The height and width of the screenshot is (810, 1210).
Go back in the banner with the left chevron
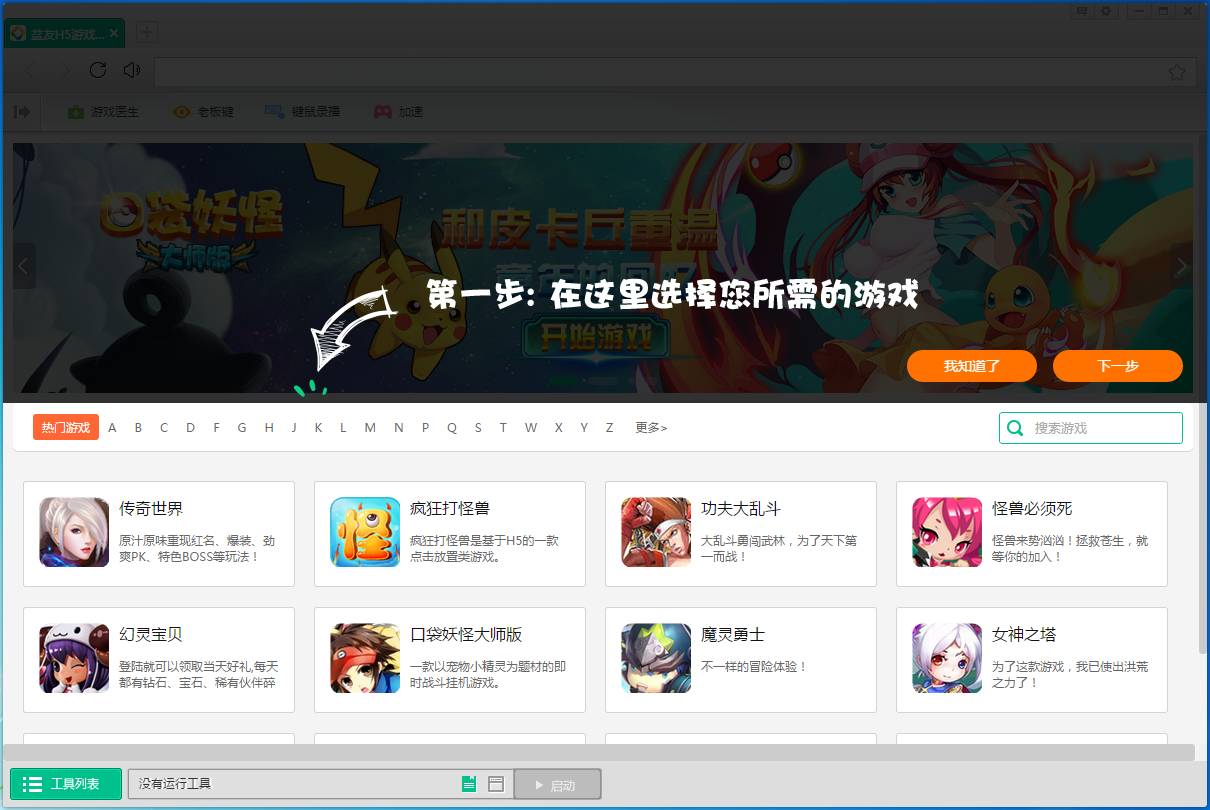(22, 266)
